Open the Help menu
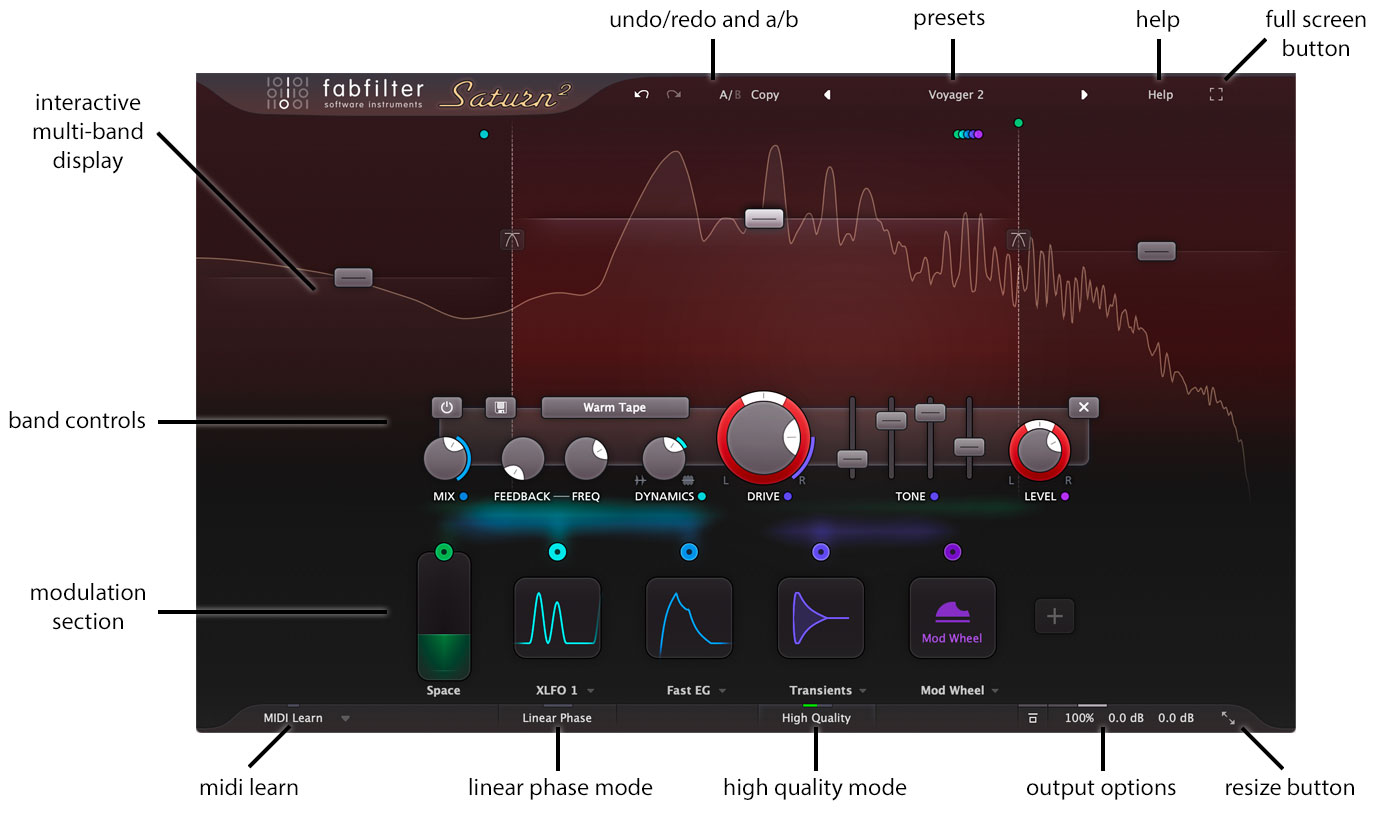Image resolution: width=1400 pixels, height=820 pixels. pyautogui.click(x=1160, y=95)
